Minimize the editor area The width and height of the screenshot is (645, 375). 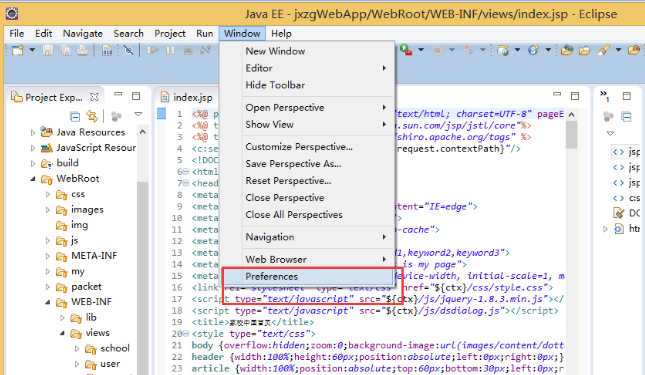[557, 94]
